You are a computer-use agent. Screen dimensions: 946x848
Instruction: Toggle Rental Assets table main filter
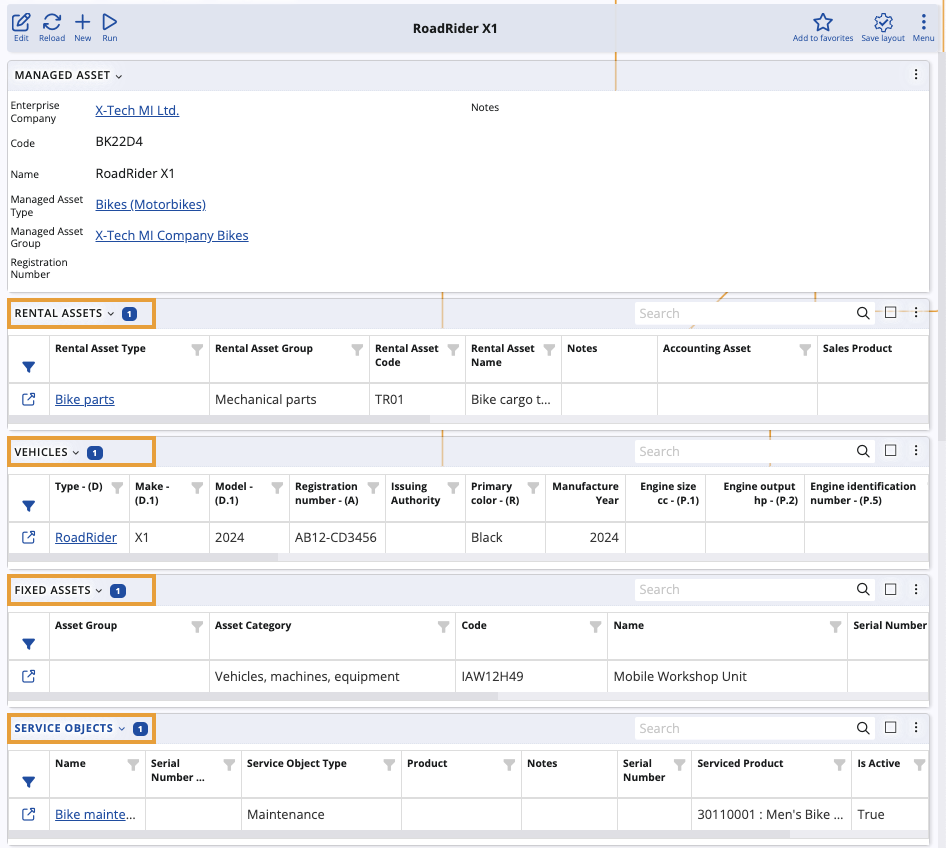coord(28,367)
